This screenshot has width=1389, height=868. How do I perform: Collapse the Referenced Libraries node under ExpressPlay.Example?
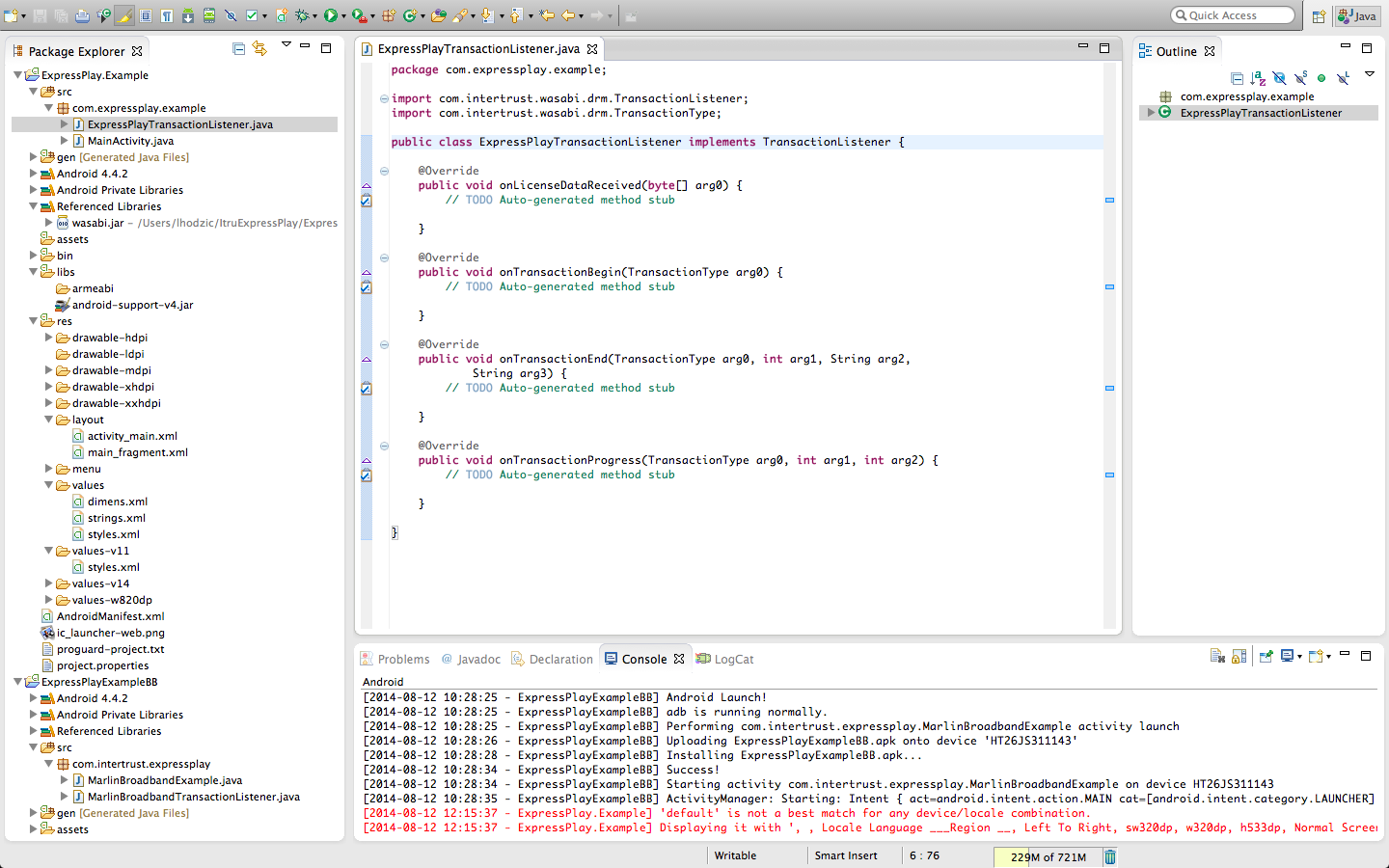point(34,206)
